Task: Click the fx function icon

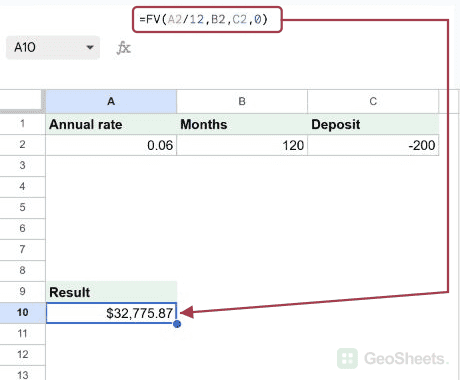Action: point(123,48)
